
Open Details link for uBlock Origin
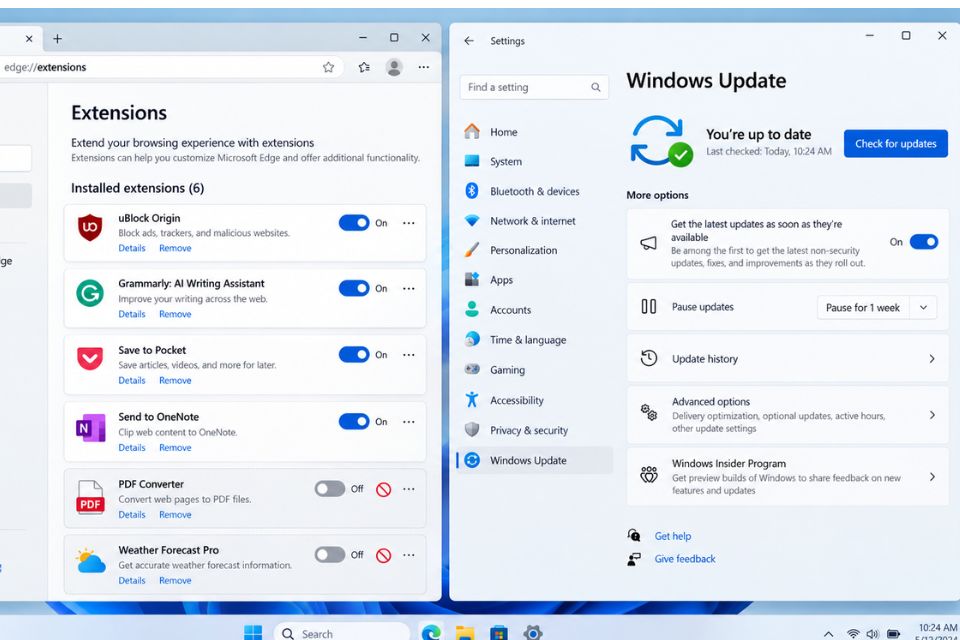point(132,248)
